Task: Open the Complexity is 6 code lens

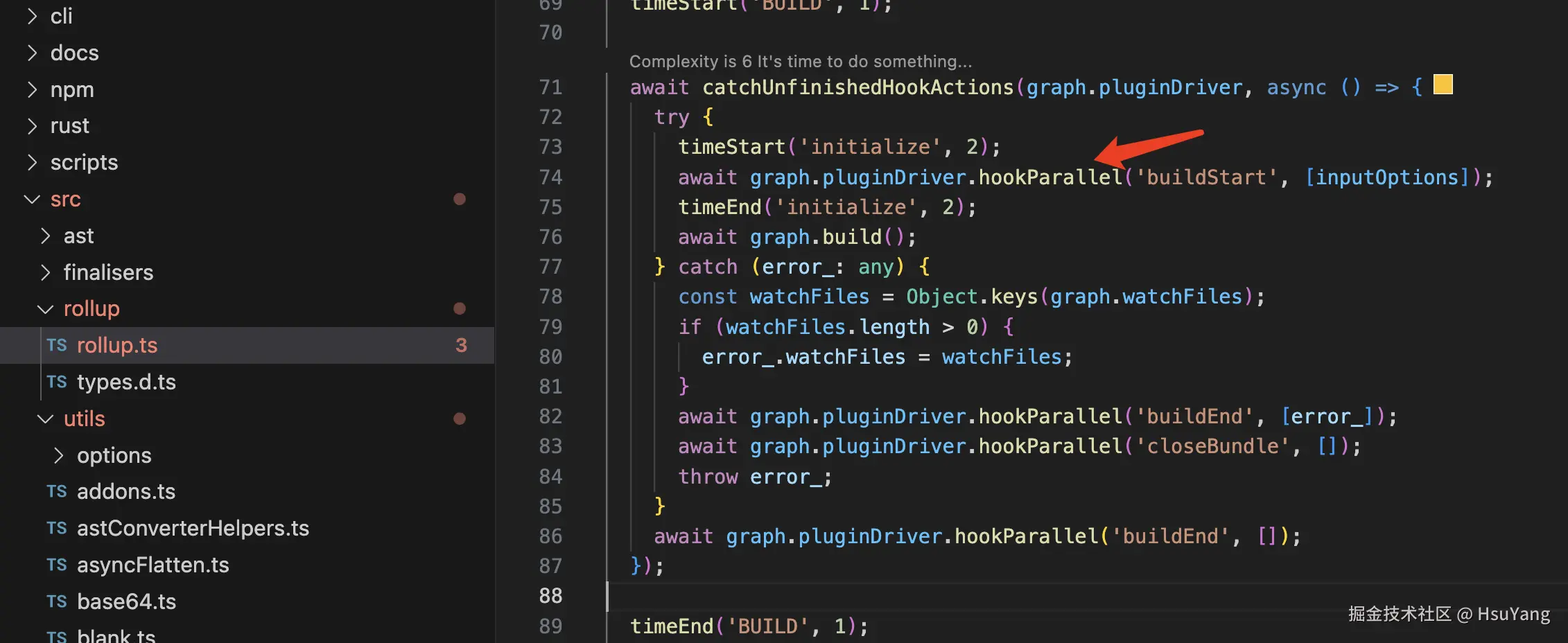Action: point(801,62)
